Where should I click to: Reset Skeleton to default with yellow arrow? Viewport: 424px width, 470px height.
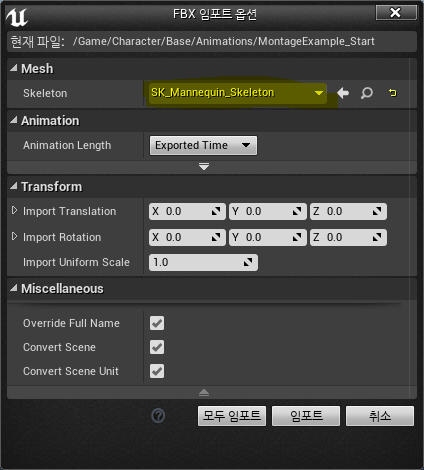click(x=393, y=93)
